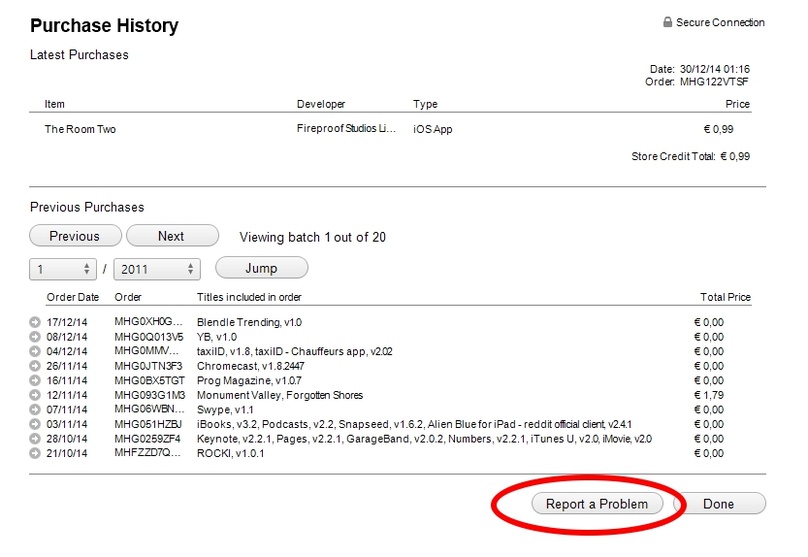Click order number MHG0259ZF4

click(147, 439)
